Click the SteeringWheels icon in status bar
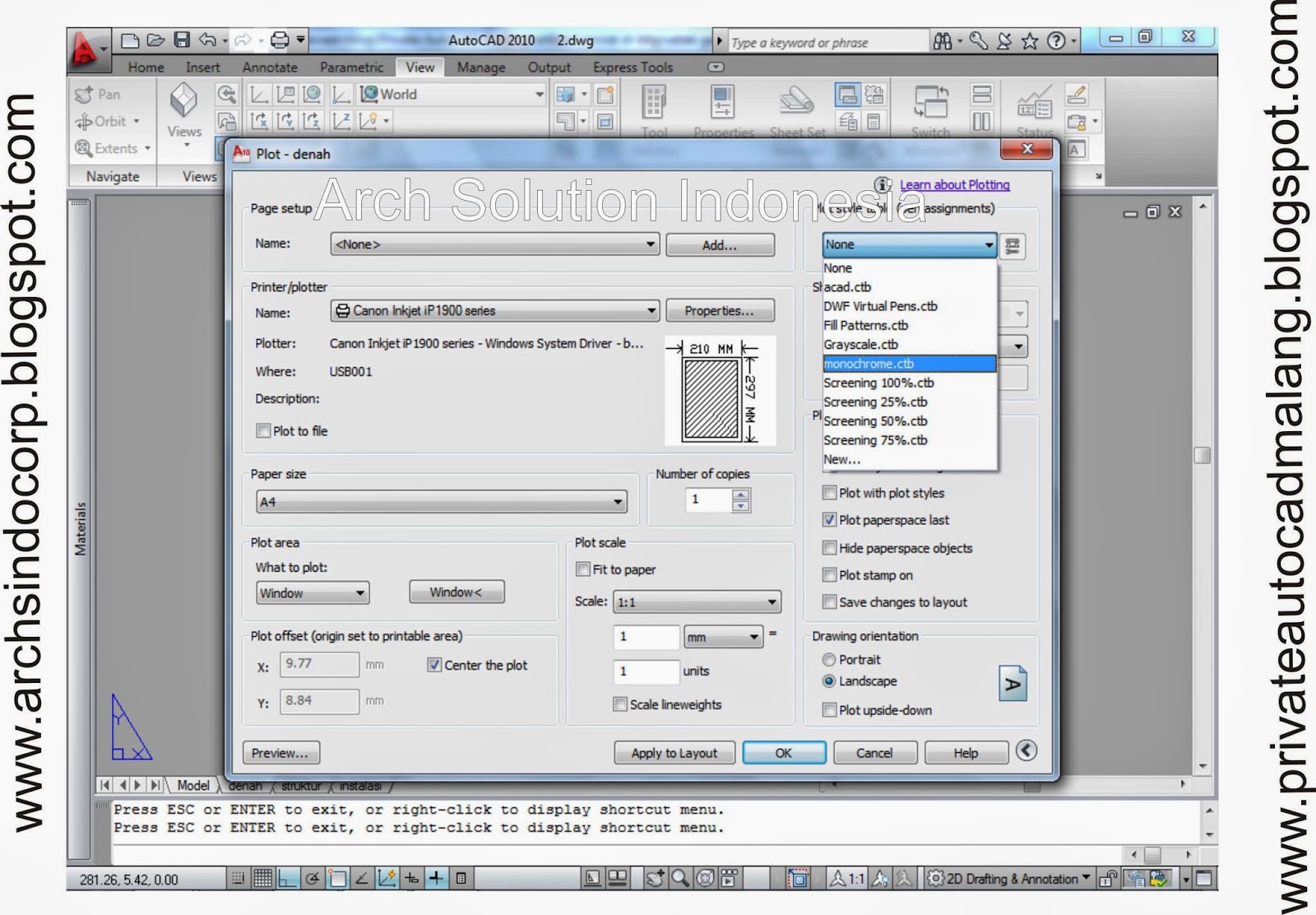1316x915 pixels. tap(705, 879)
